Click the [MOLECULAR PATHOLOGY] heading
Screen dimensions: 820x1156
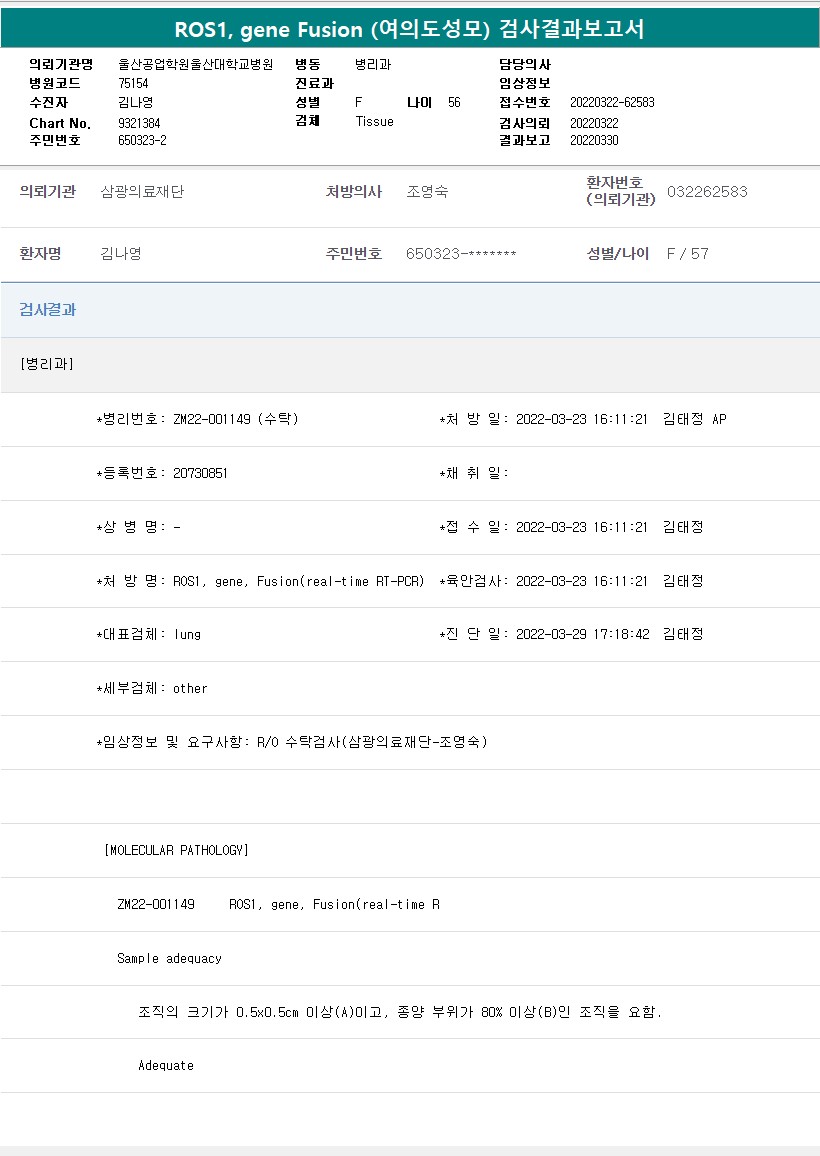click(176, 851)
